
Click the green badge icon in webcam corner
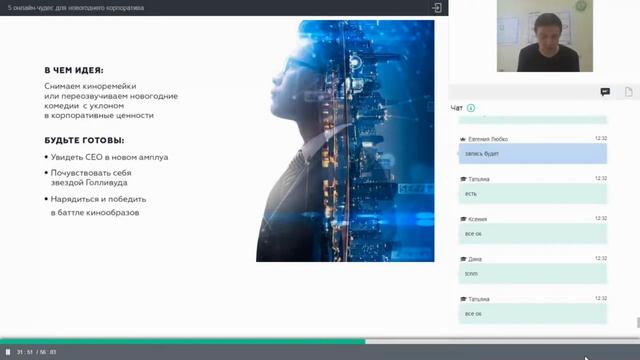click(x=581, y=6)
